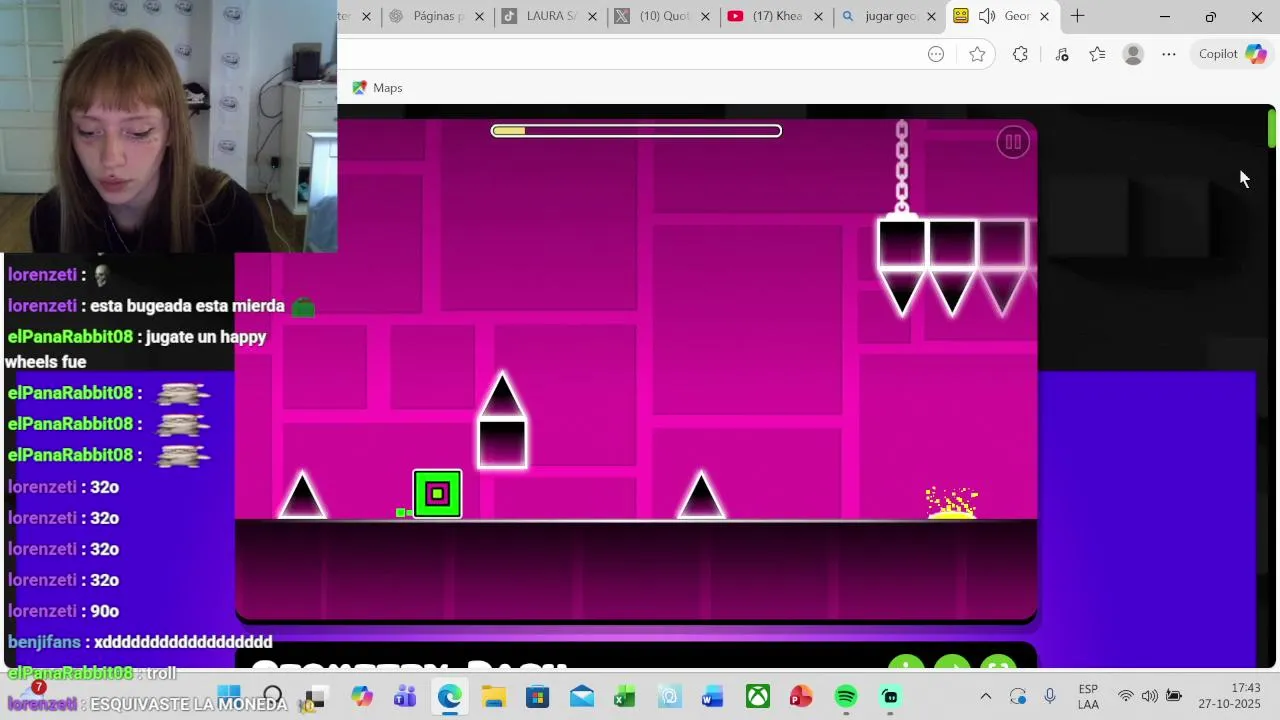Add this page to favorites

click(977, 54)
